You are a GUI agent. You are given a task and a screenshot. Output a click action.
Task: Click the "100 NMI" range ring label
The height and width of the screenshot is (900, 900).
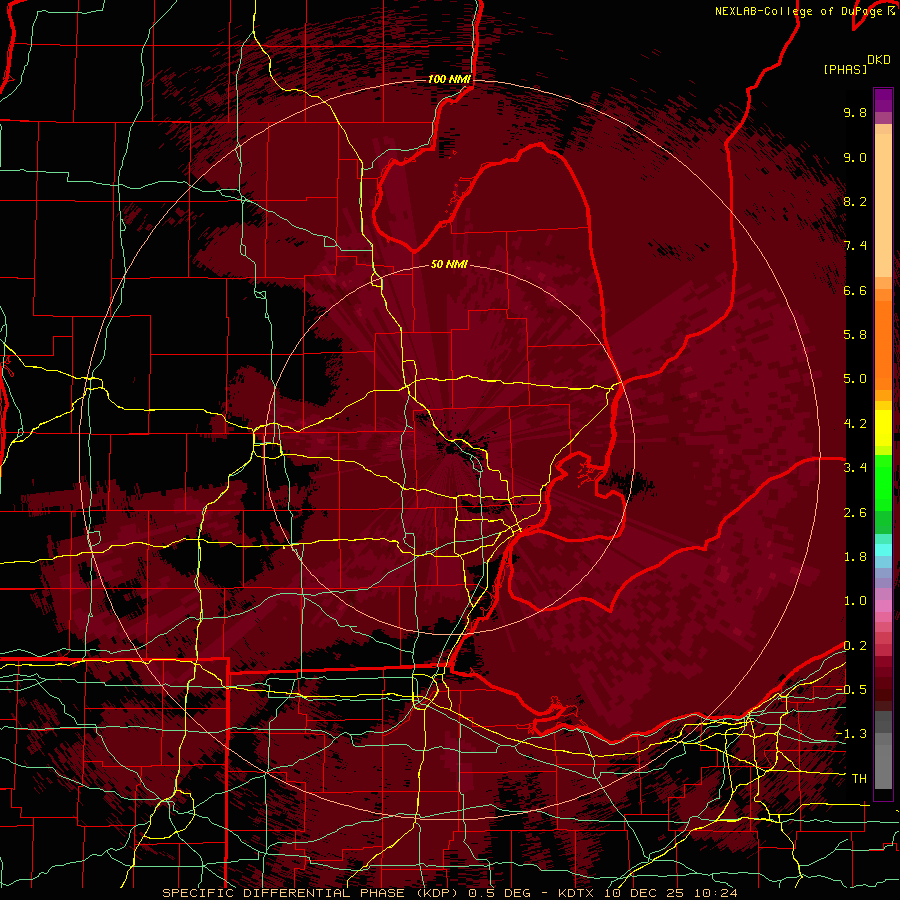click(449, 79)
